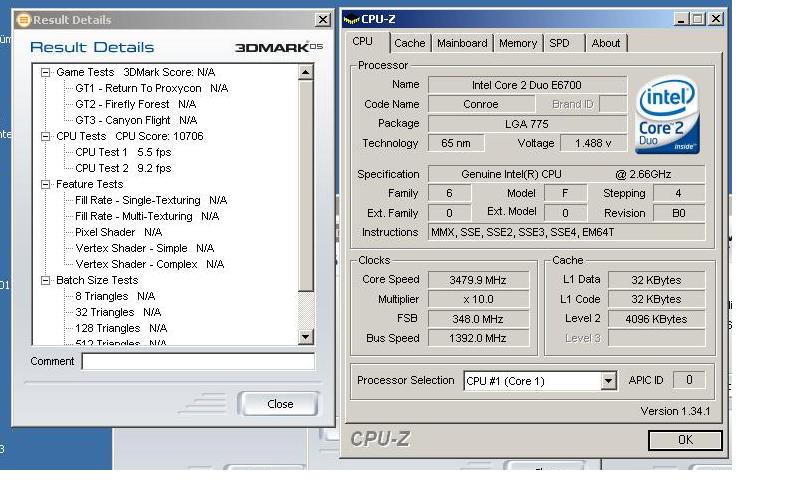Click the APIC ID value 0
The image size is (800, 500).
[689, 380]
